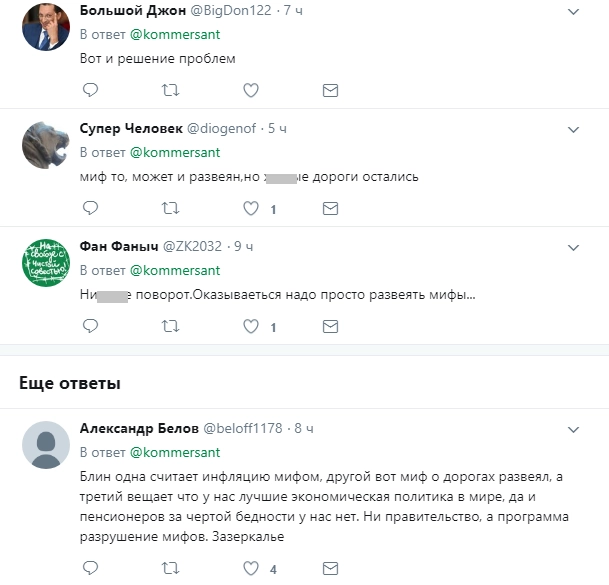
Task: Open Александр Белов's profile name link
Action: tap(139, 428)
